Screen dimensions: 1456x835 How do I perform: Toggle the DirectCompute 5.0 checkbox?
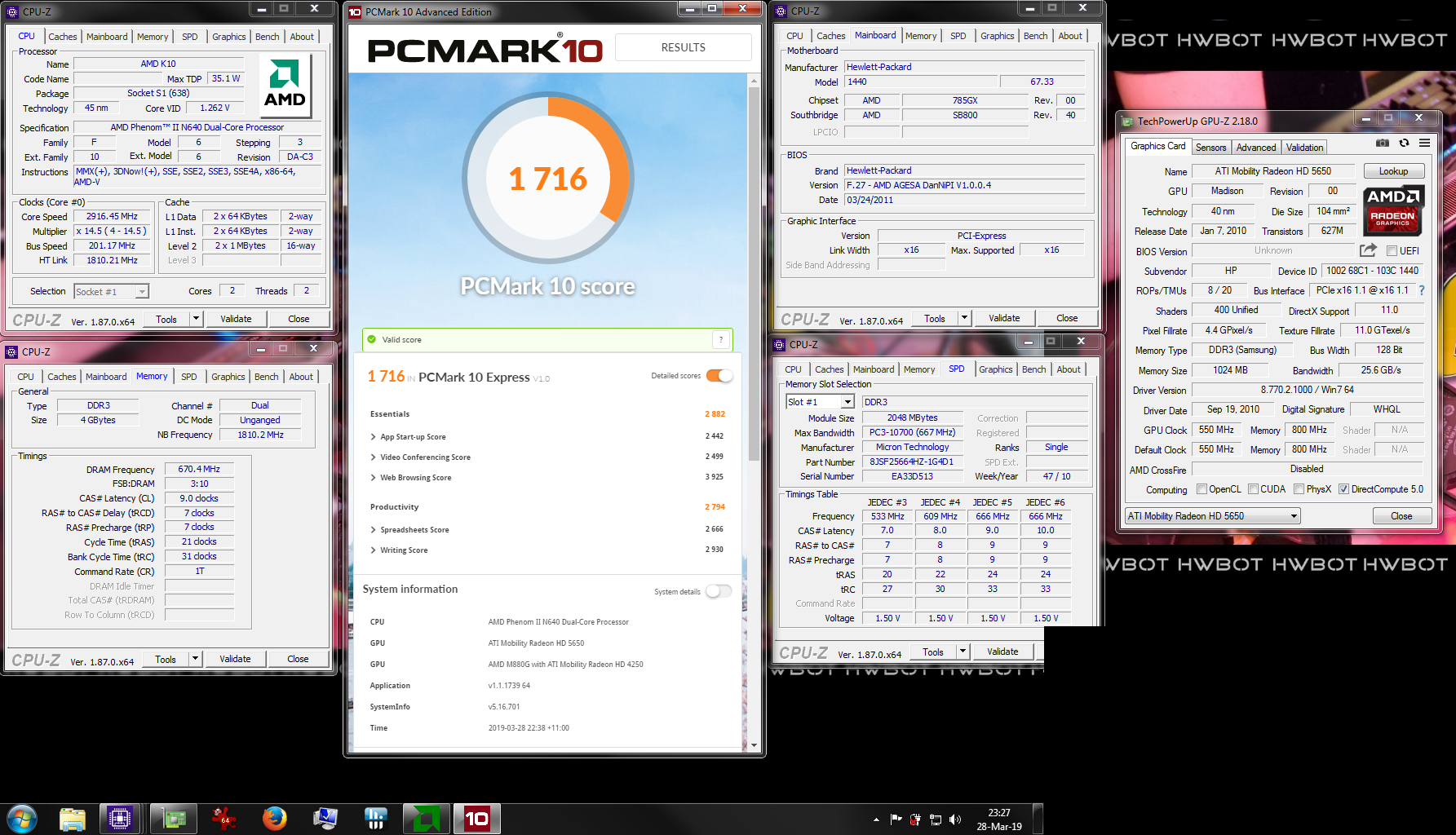1343,489
